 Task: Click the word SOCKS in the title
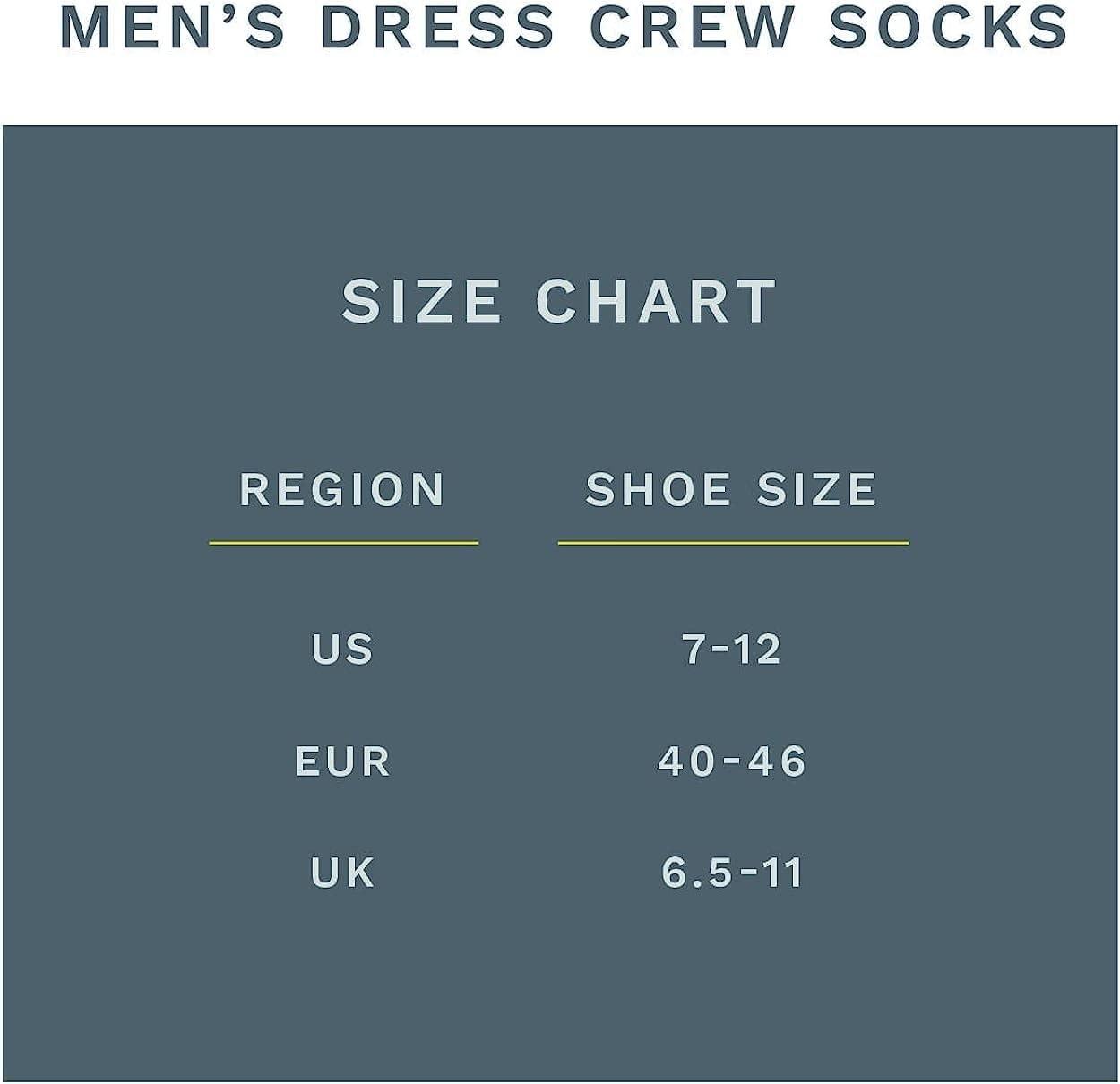(948, 26)
